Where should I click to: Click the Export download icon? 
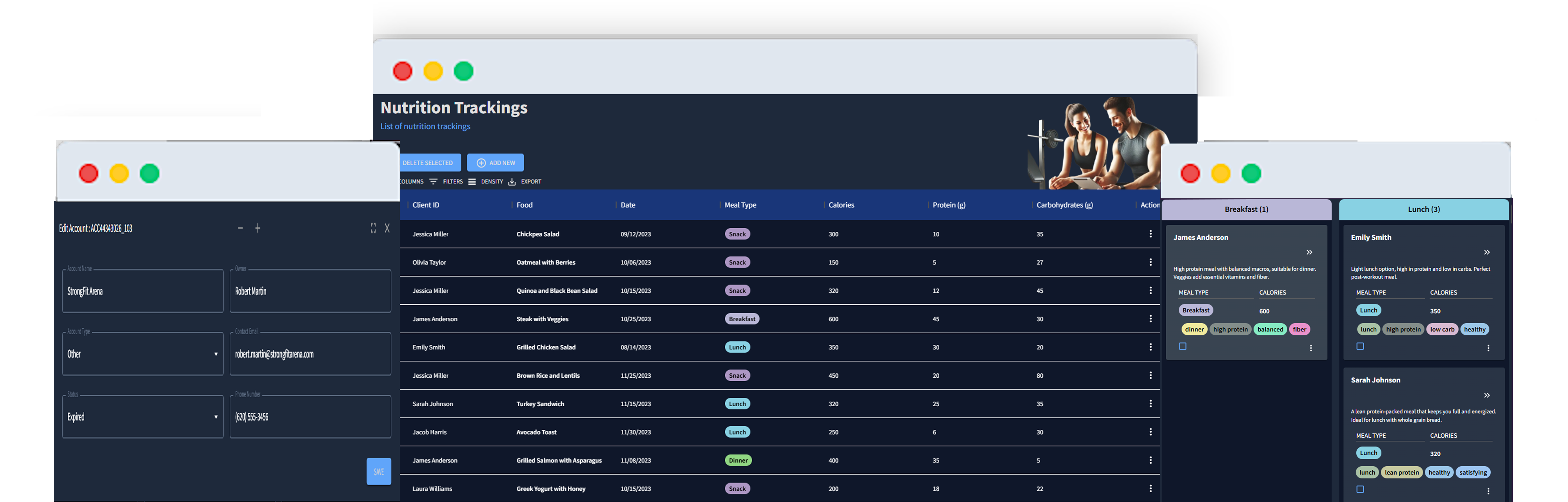click(512, 182)
